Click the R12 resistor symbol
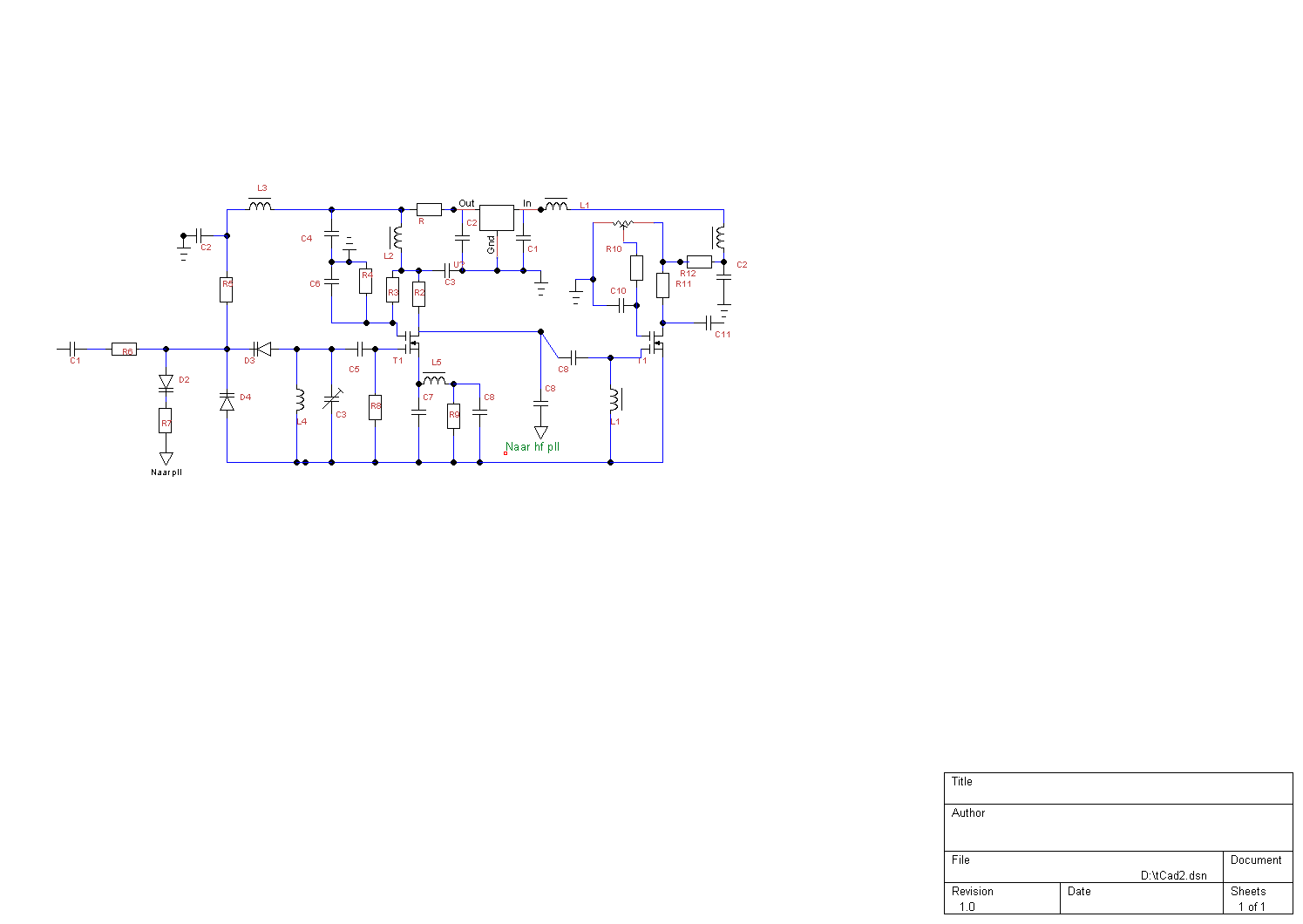Screen dimensions: 1303x924 [x=699, y=262]
